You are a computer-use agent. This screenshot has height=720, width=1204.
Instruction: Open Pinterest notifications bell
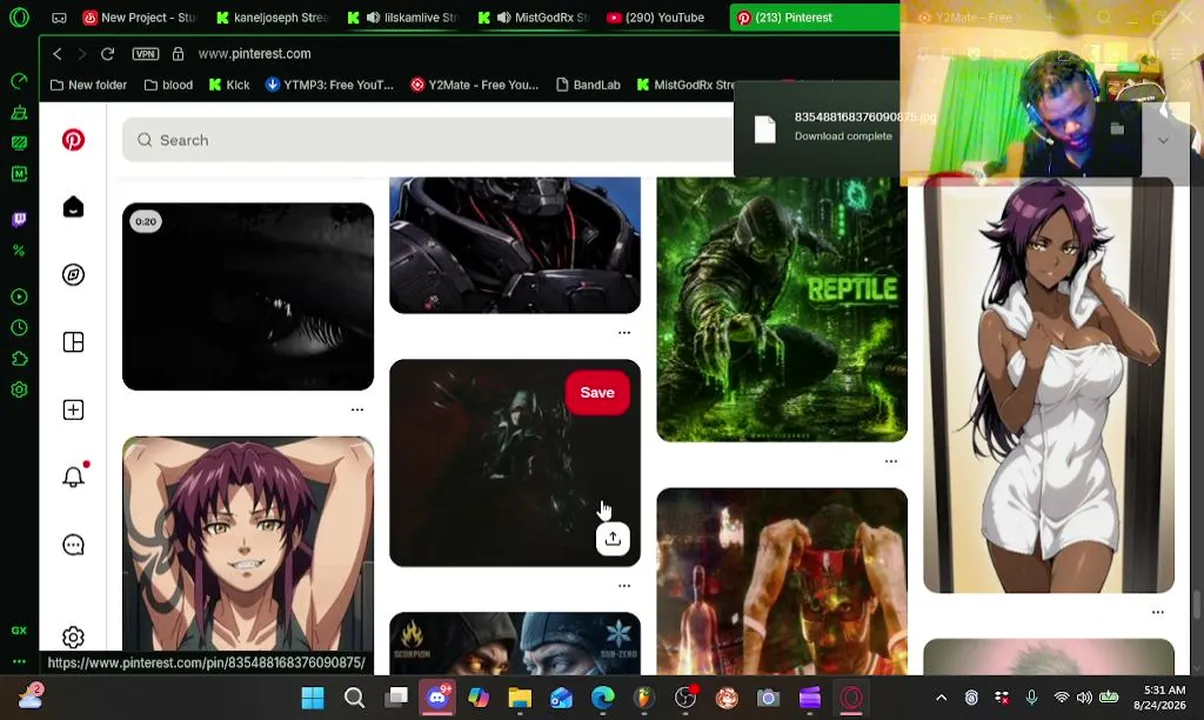point(73,477)
